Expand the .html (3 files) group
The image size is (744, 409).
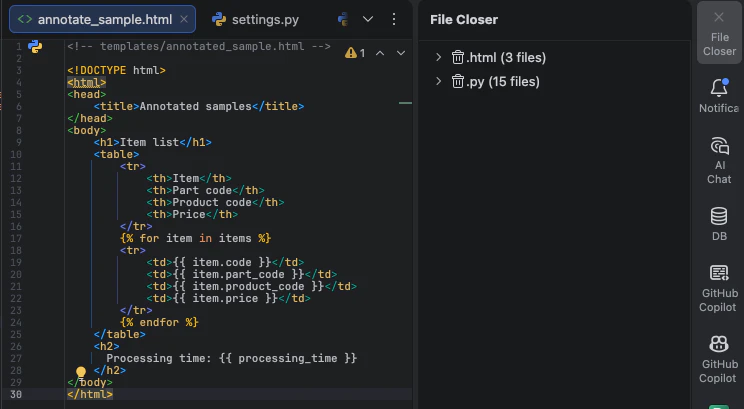438,57
